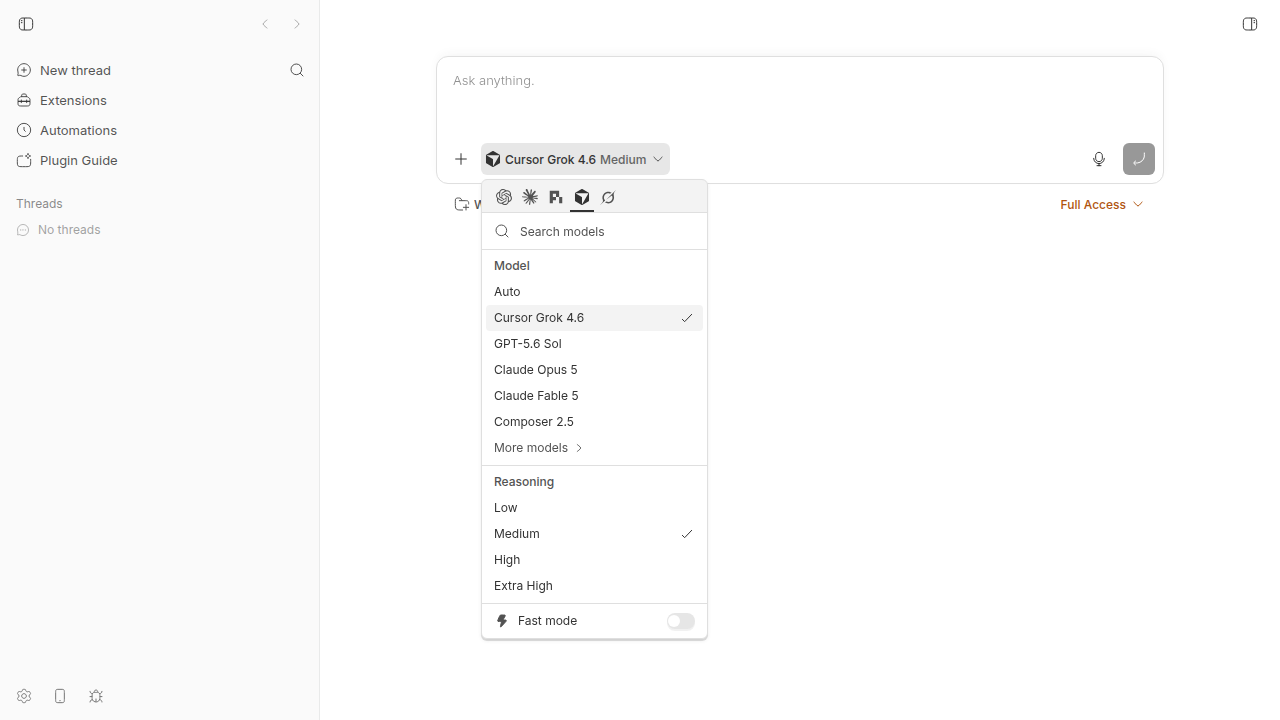Select the Cursor cube provider icon
Image resolution: width=1280 pixels, height=720 pixels.
[x=582, y=197]
